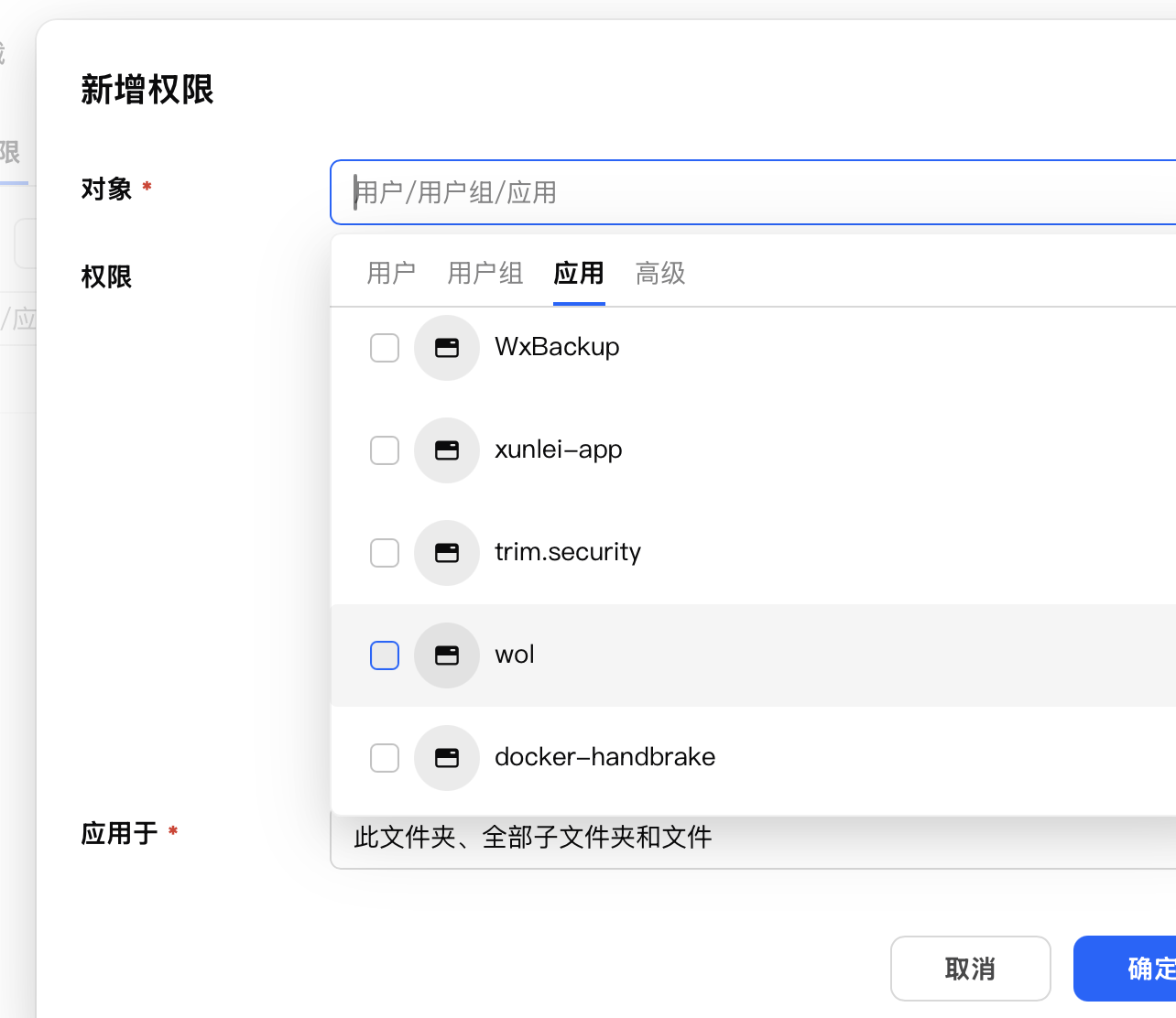Image resolution: width=1176 pixels, height=1018 pixels.
Task: Focus the 用户/用户组/应用 object input field
Action: pos(753,192)
